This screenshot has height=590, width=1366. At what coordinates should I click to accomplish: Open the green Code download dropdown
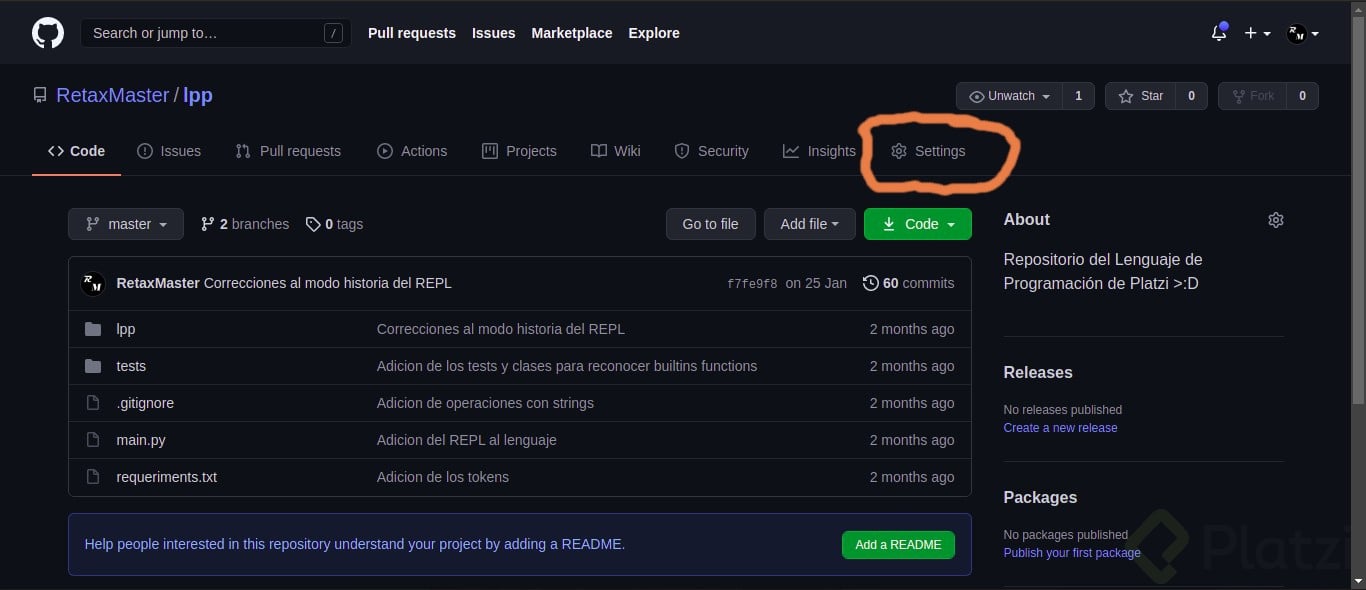[x=918, y=224]
